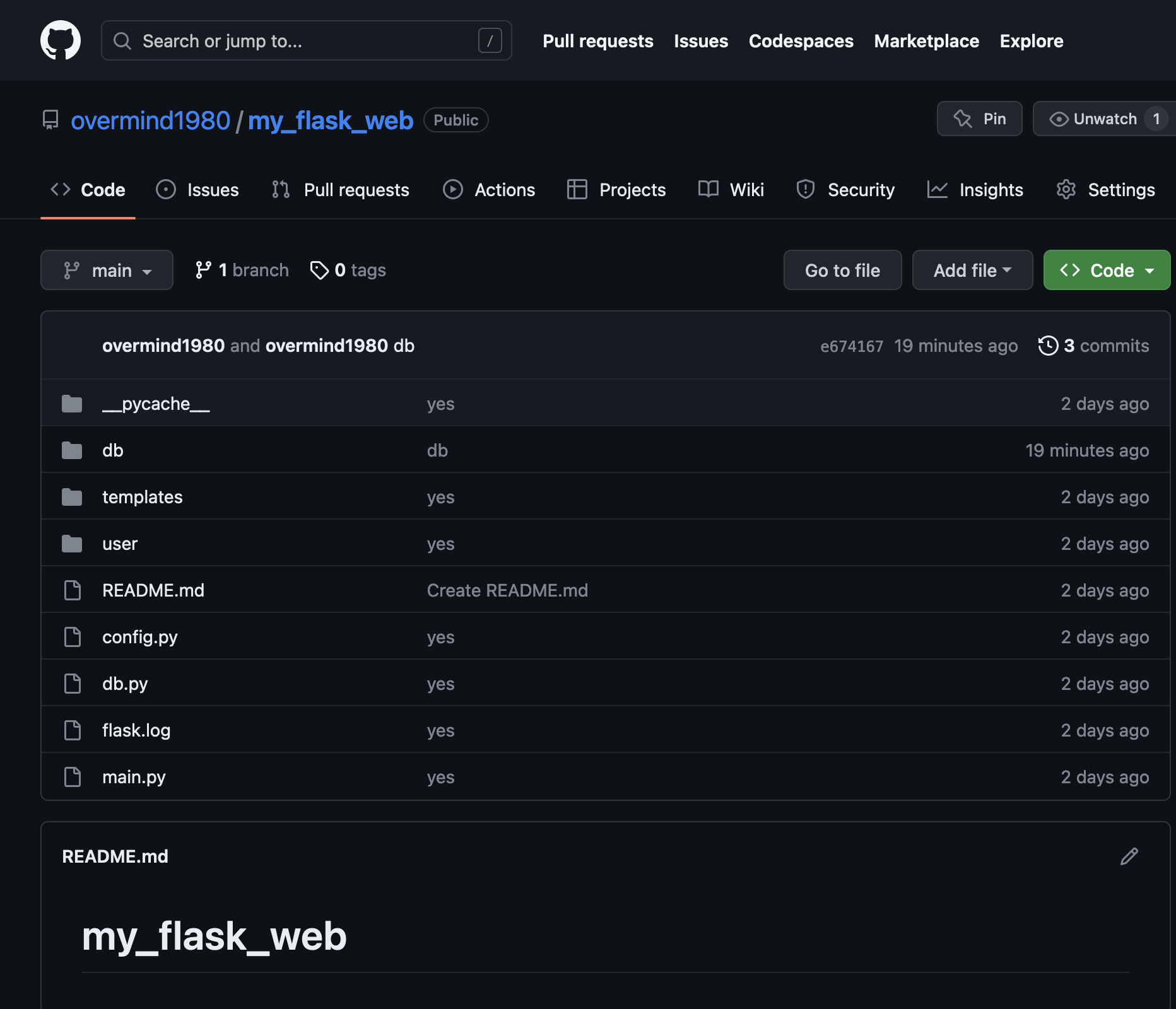Click the tag icon beside 0 tags

[x=319, y=270]
